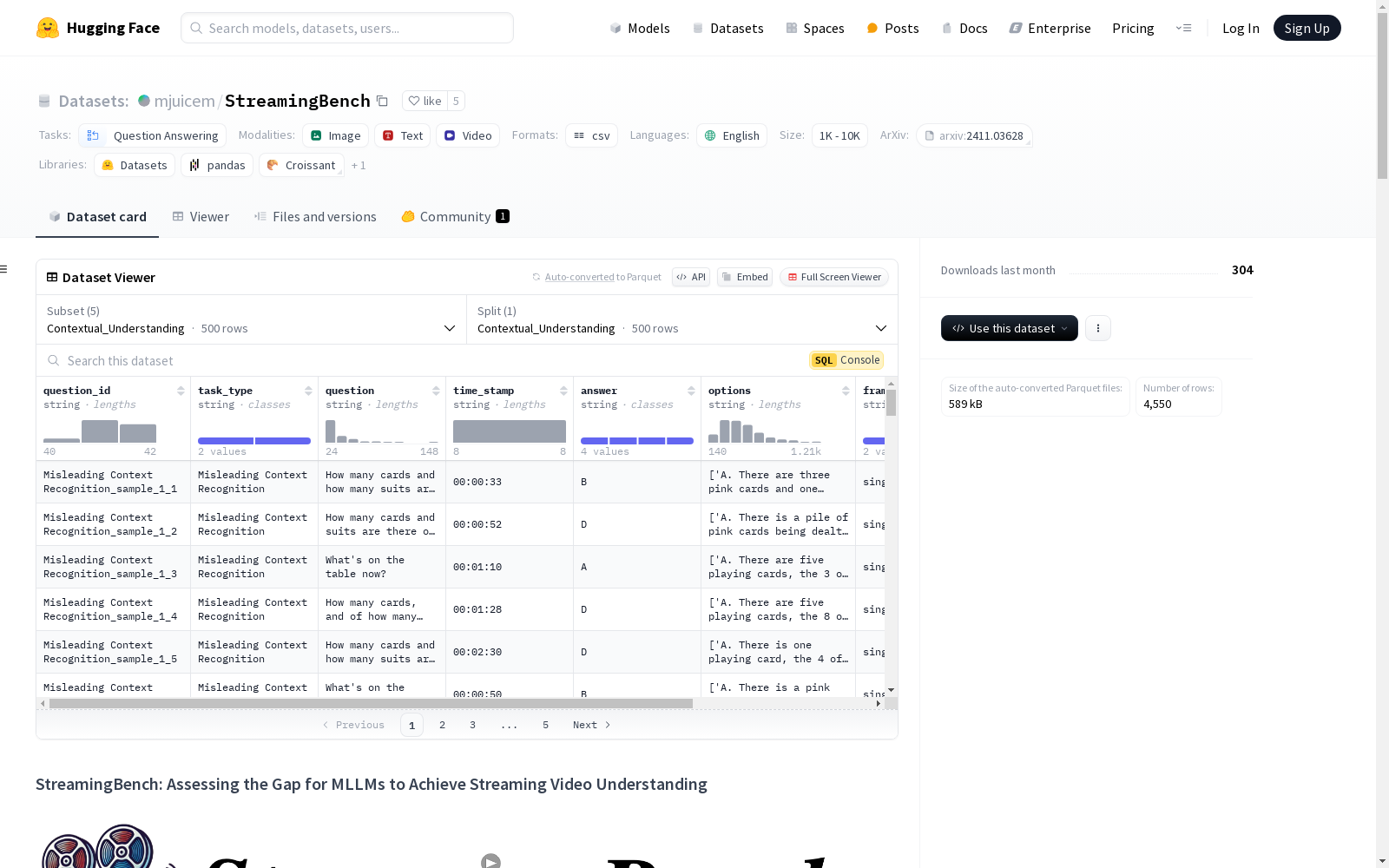Focus the Search this dataset field
Viewport: 1389px width, 868px height.
(421, 360)
